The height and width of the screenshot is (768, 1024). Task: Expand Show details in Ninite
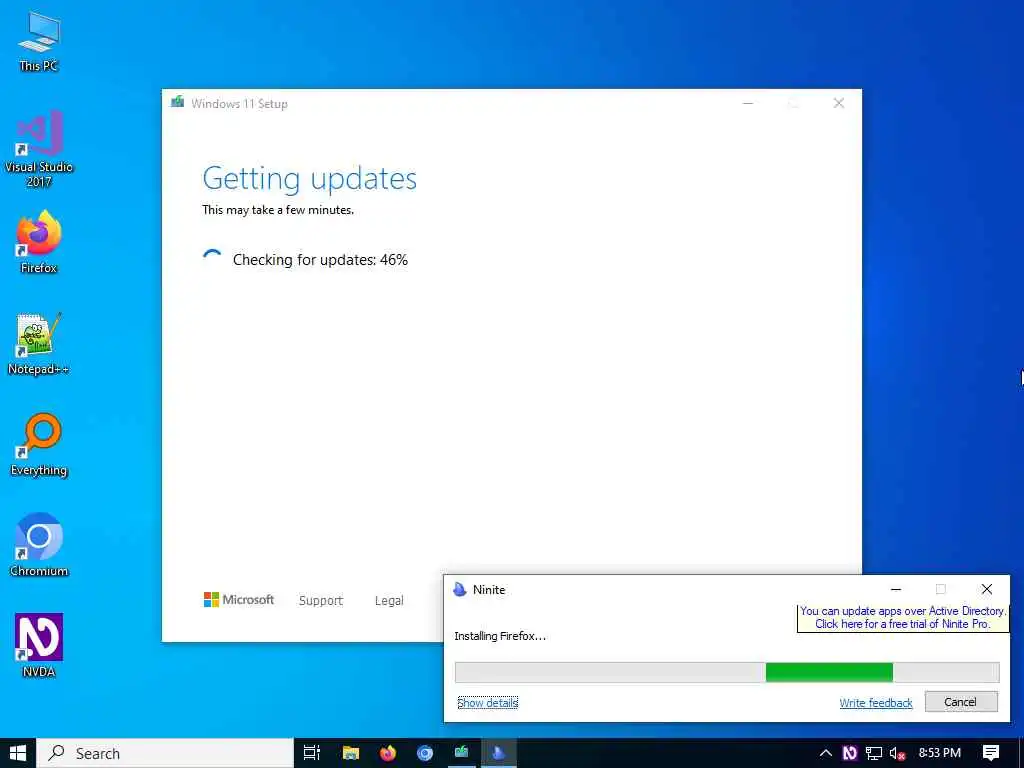coord(488,703)
